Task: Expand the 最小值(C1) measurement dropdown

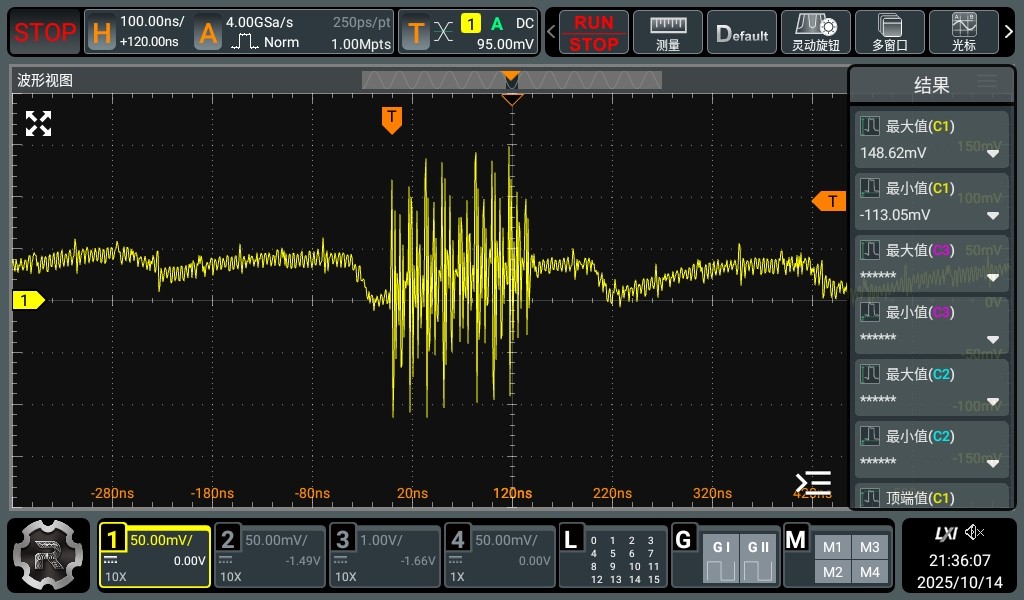Action: pos(993,216)
